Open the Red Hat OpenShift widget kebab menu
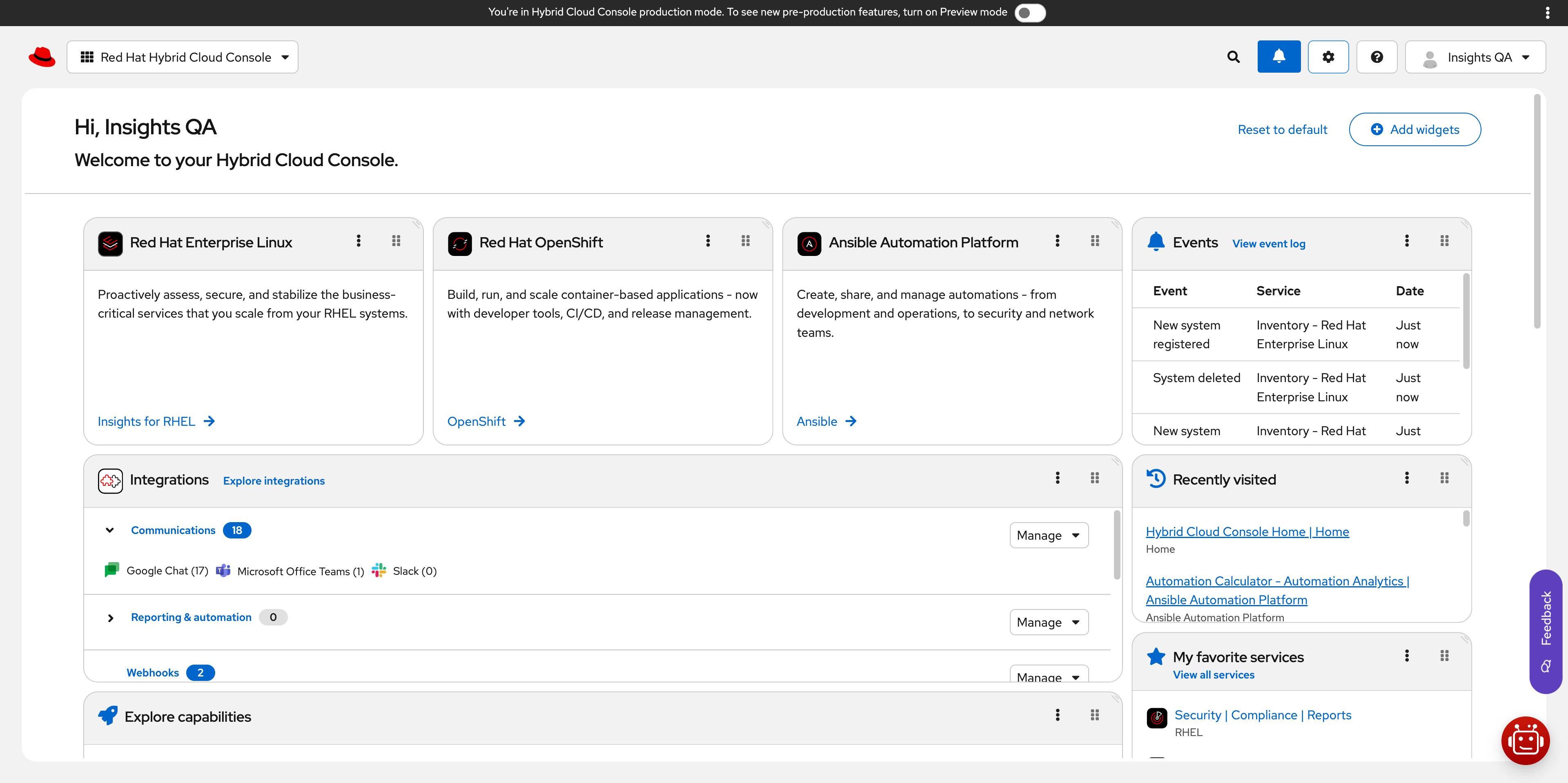Screen dimensions: 1568x783 (708, 240)
